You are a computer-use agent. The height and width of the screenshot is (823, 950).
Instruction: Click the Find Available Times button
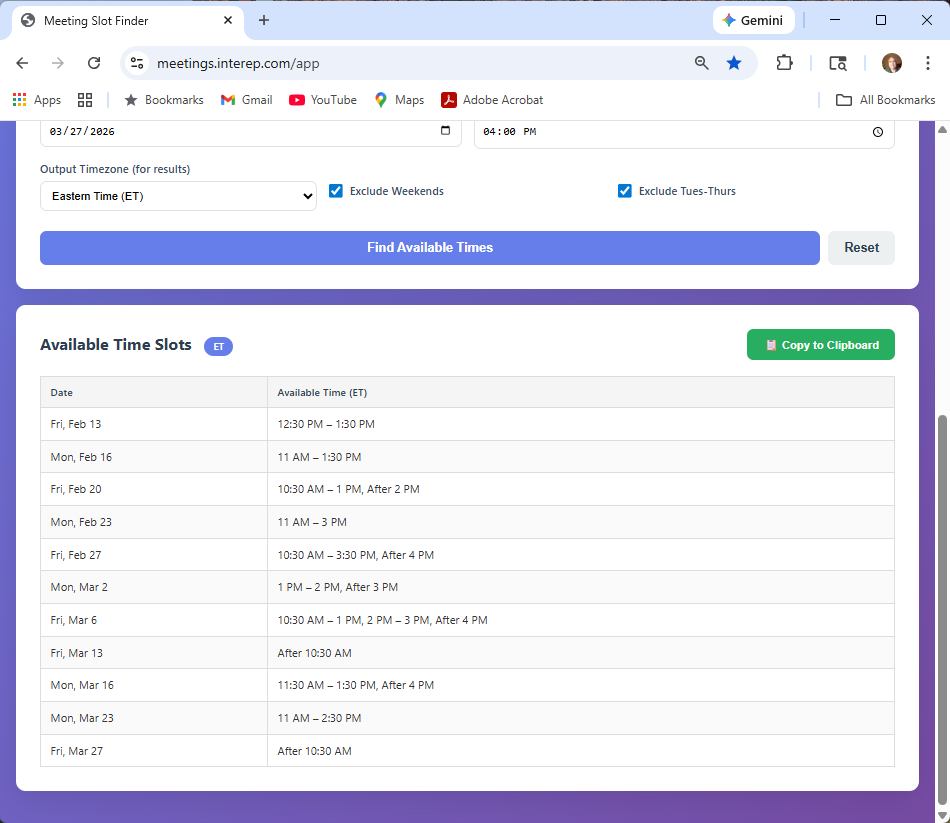tap(429, 248)
